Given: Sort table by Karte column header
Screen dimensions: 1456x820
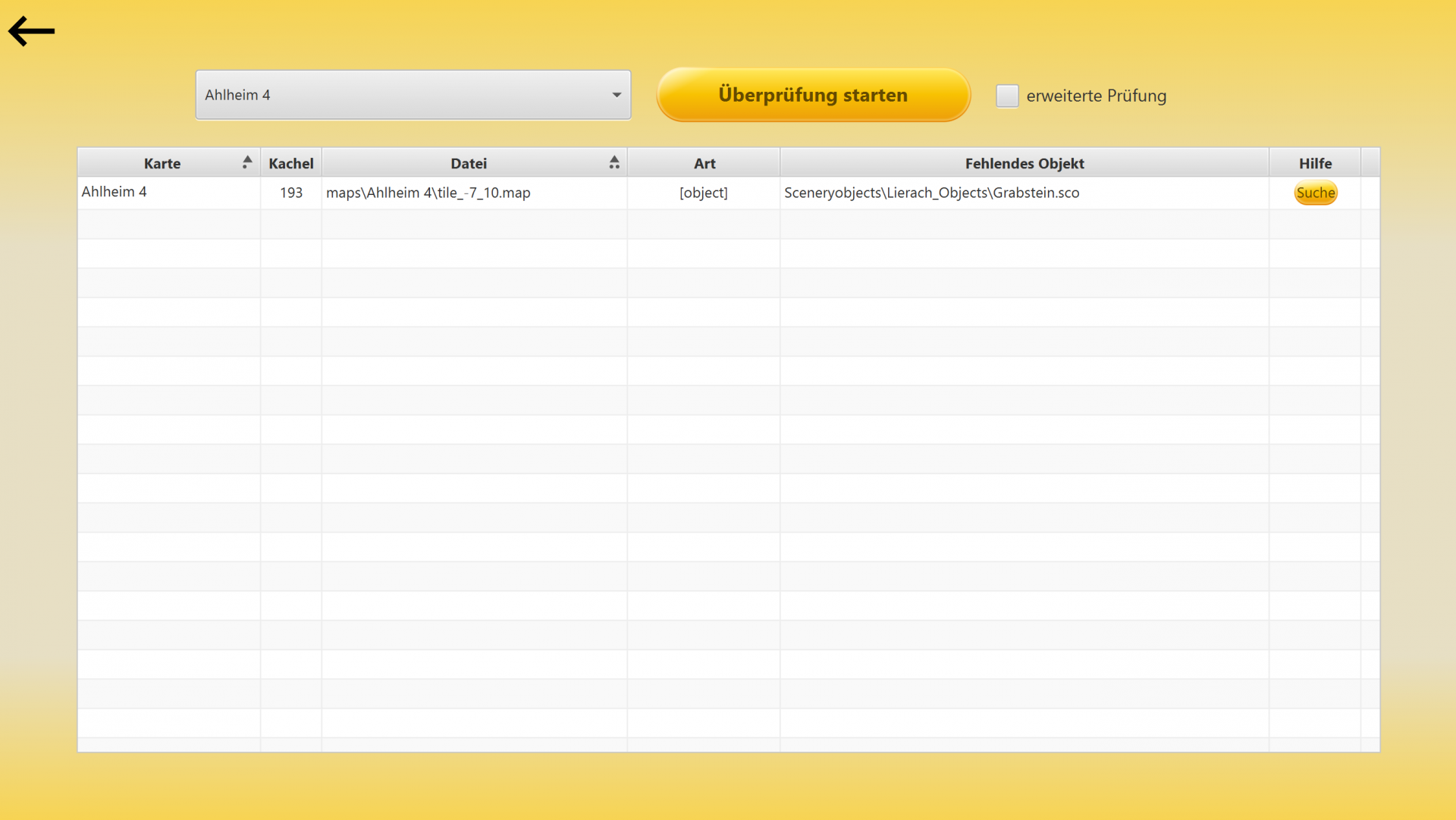Looking at the screenshot, I should coord(162,163).
